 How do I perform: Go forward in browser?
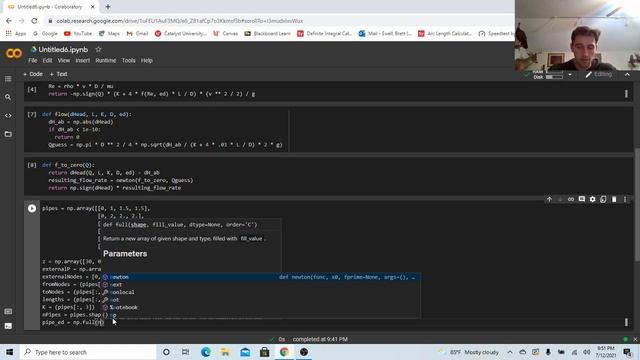22,21
